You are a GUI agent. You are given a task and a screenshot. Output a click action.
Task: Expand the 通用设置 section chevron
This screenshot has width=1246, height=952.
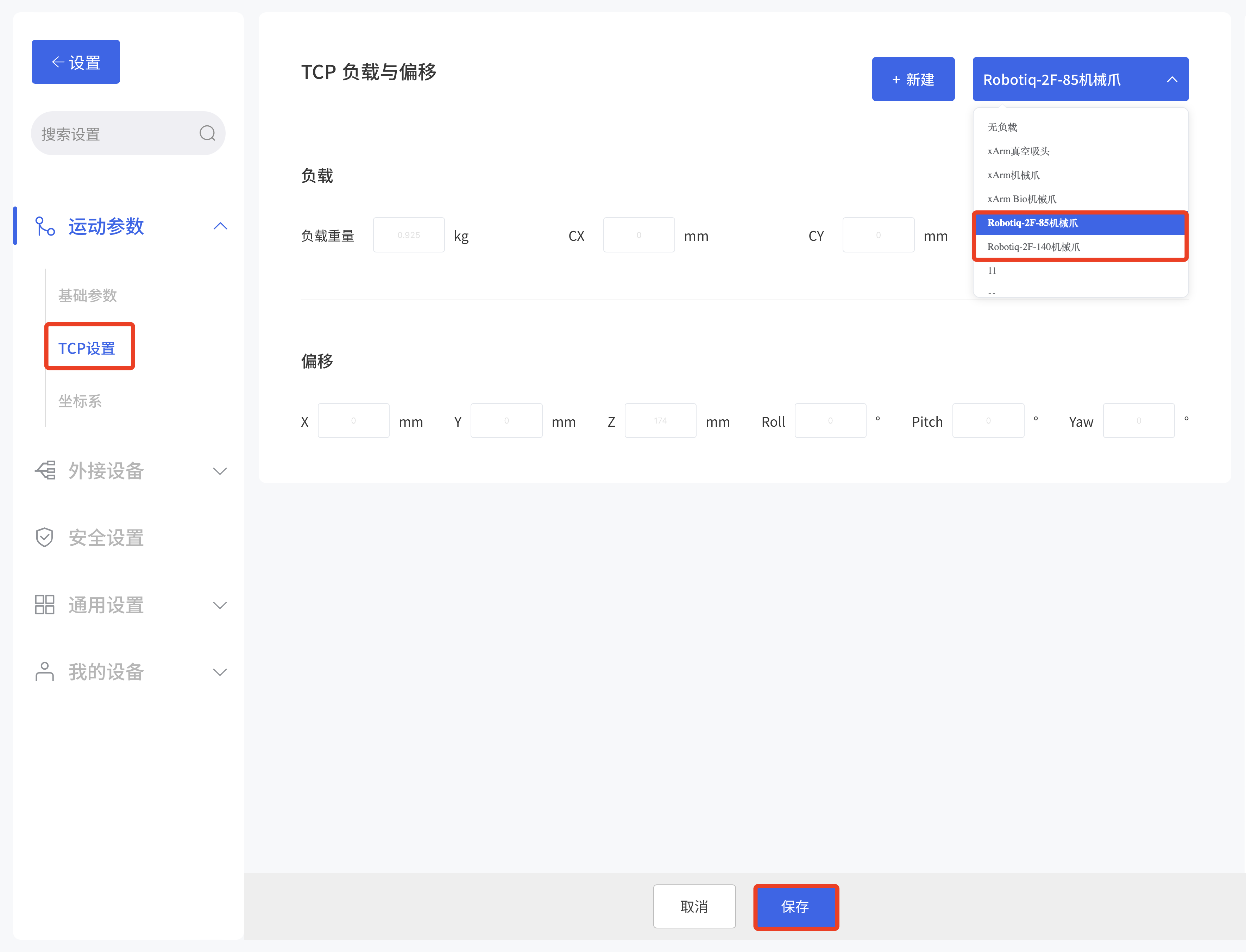click(220, 605)
